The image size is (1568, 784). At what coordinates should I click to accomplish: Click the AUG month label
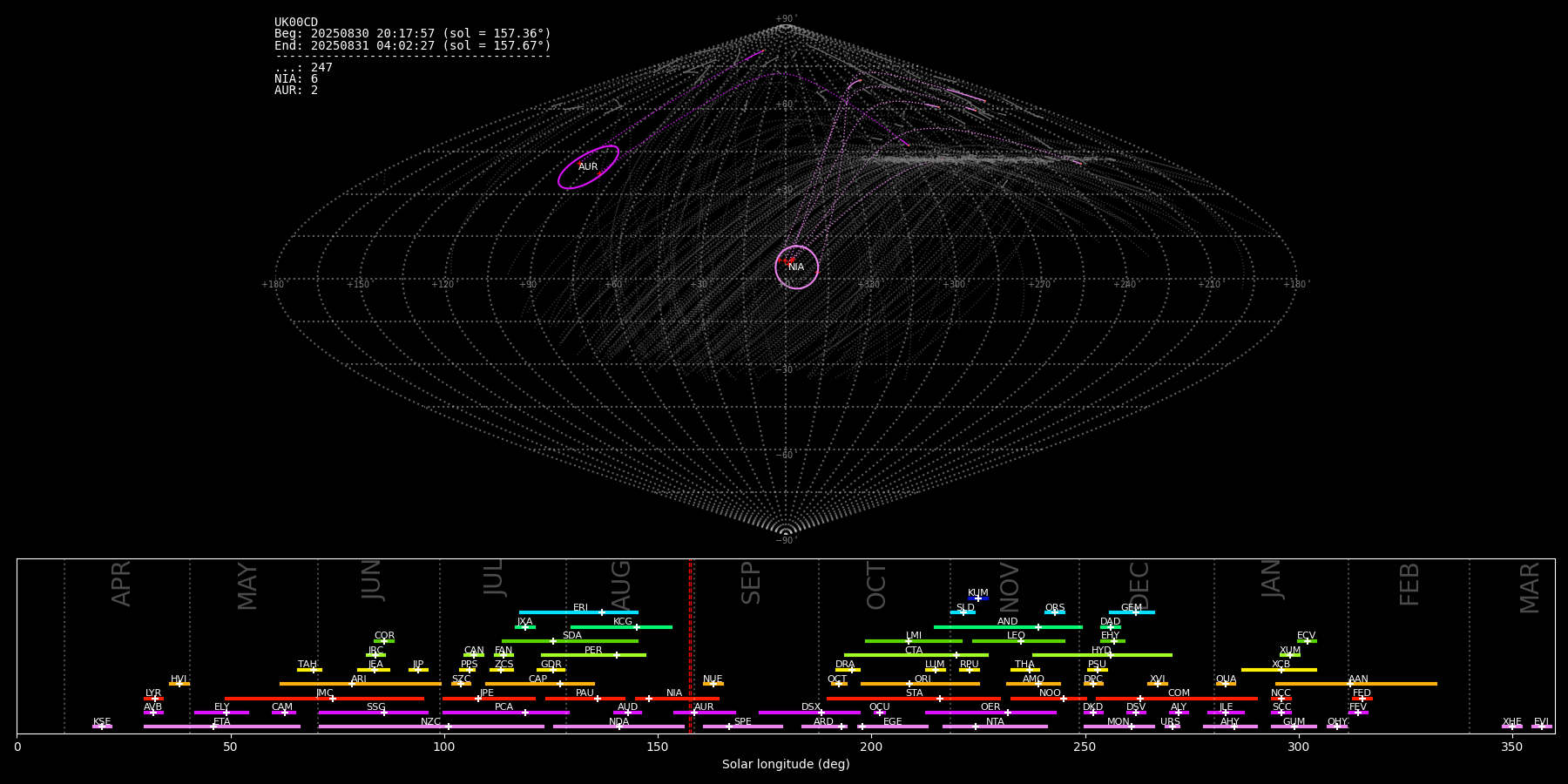tap(621, 585)
